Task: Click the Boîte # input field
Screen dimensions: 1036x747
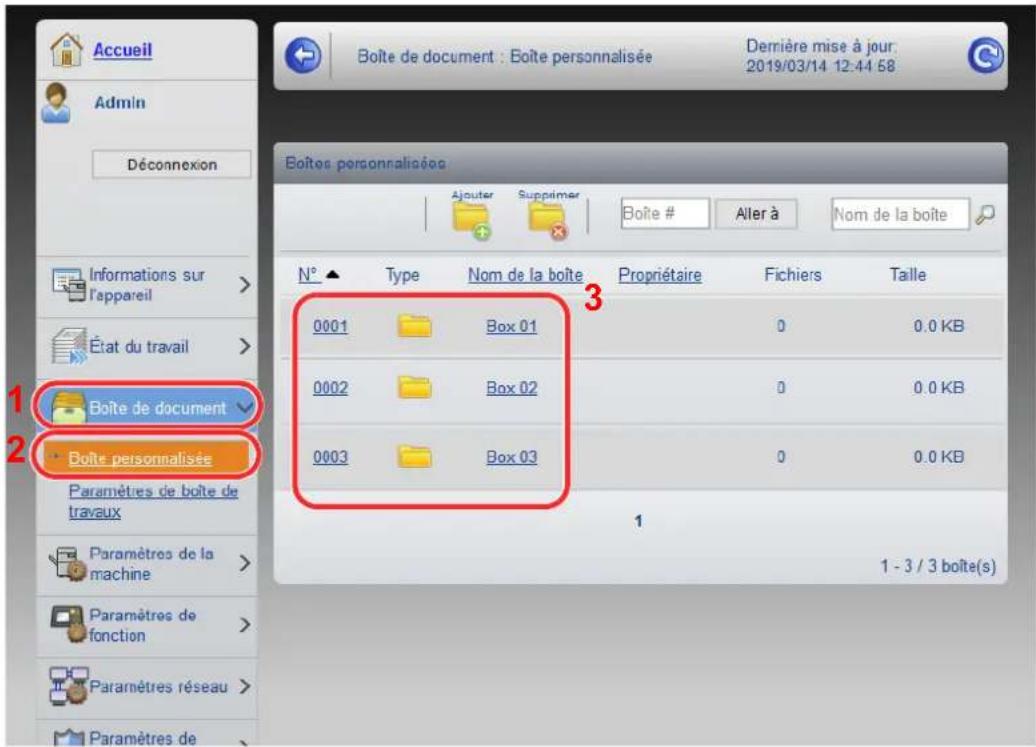Action: [663, 213]
